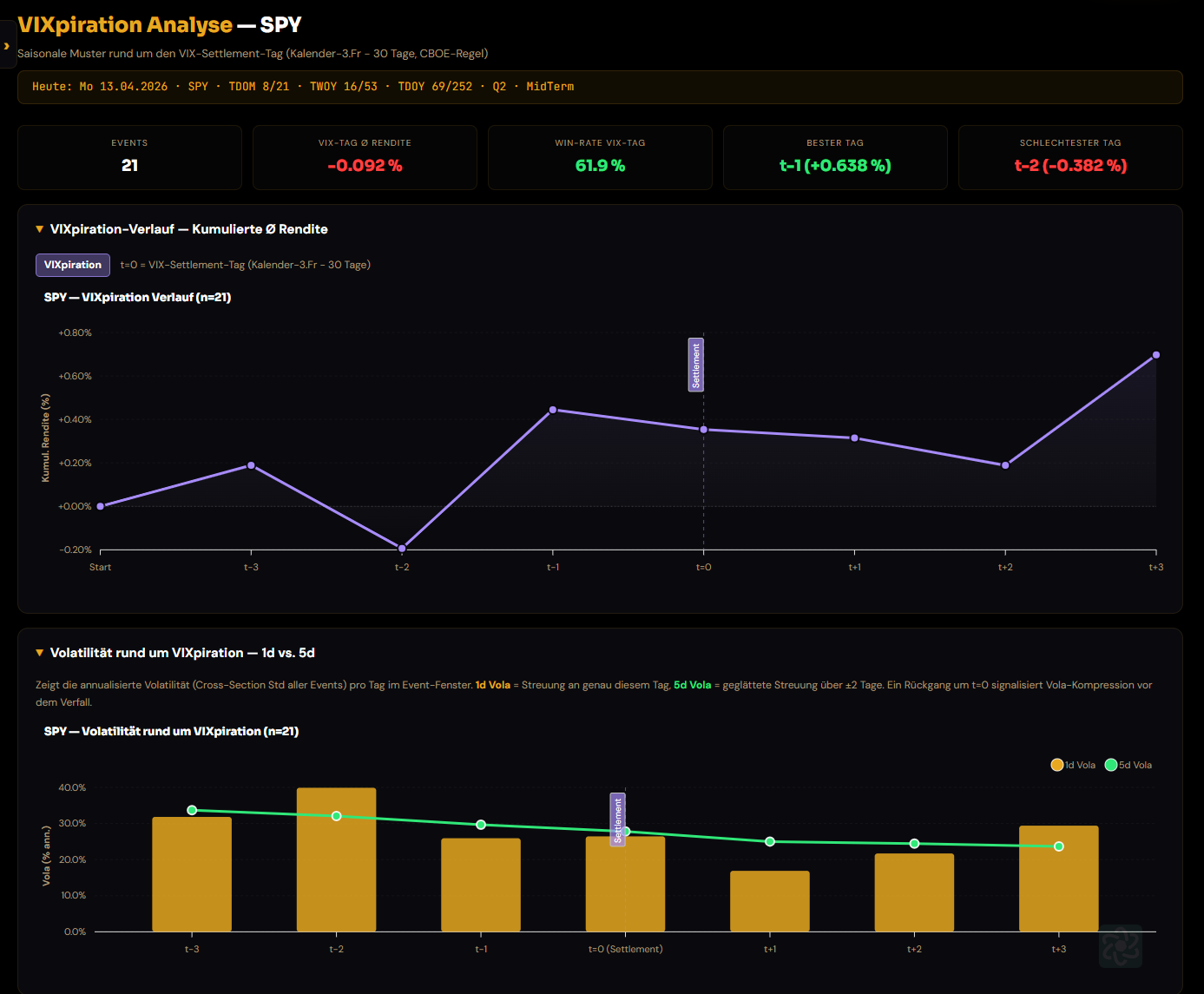Toggle the 5d Vola legend entry
This screenshot has width=1204, height=994.
click(1128, 765)
